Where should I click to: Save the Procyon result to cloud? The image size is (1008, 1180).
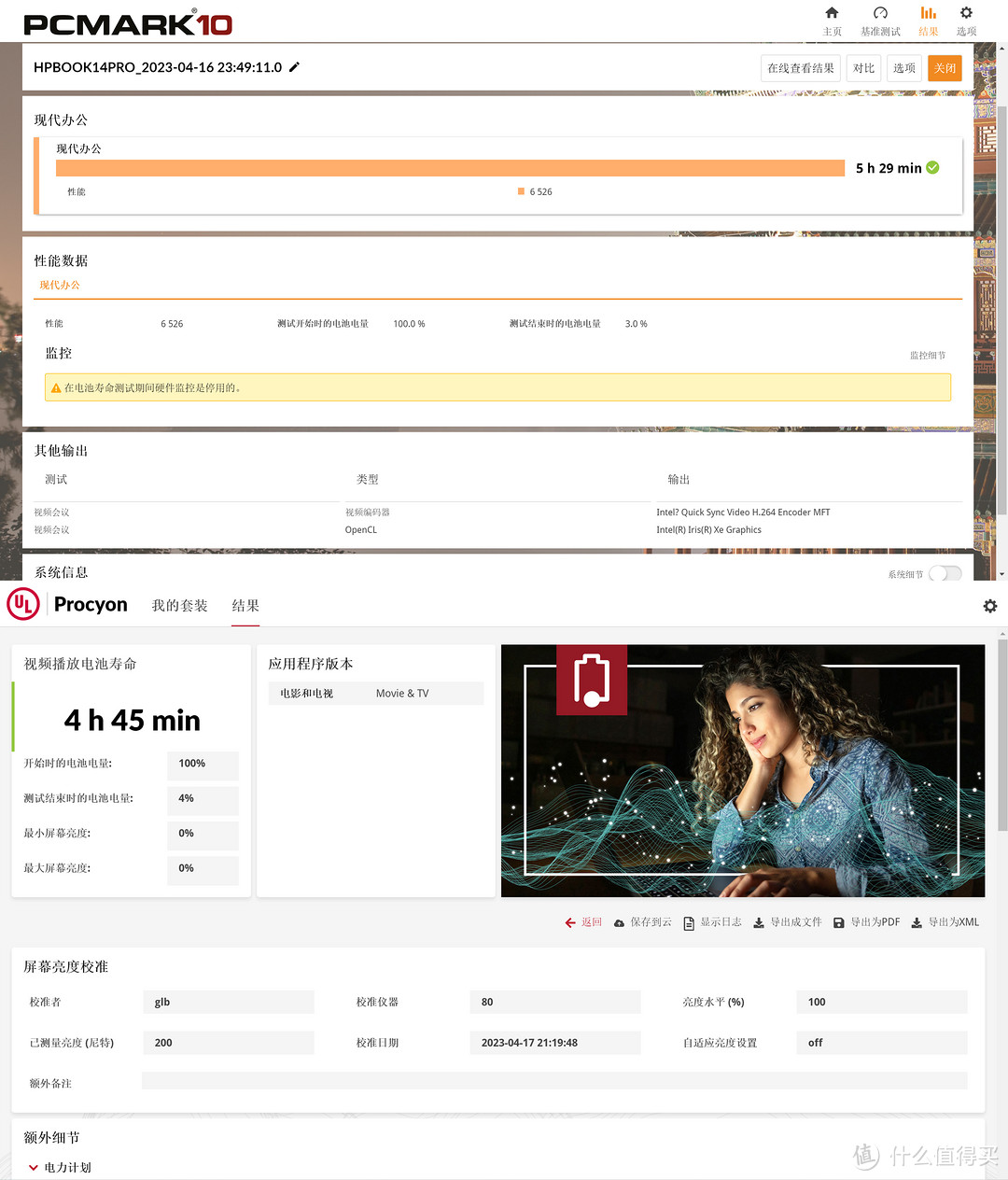pos(642,922)
